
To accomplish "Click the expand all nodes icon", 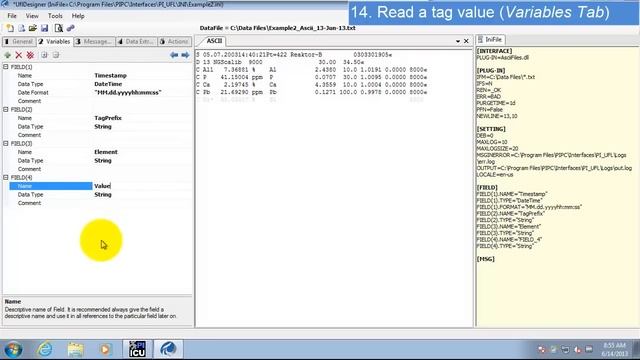I will pyautogui.click(x=44, y=55).
